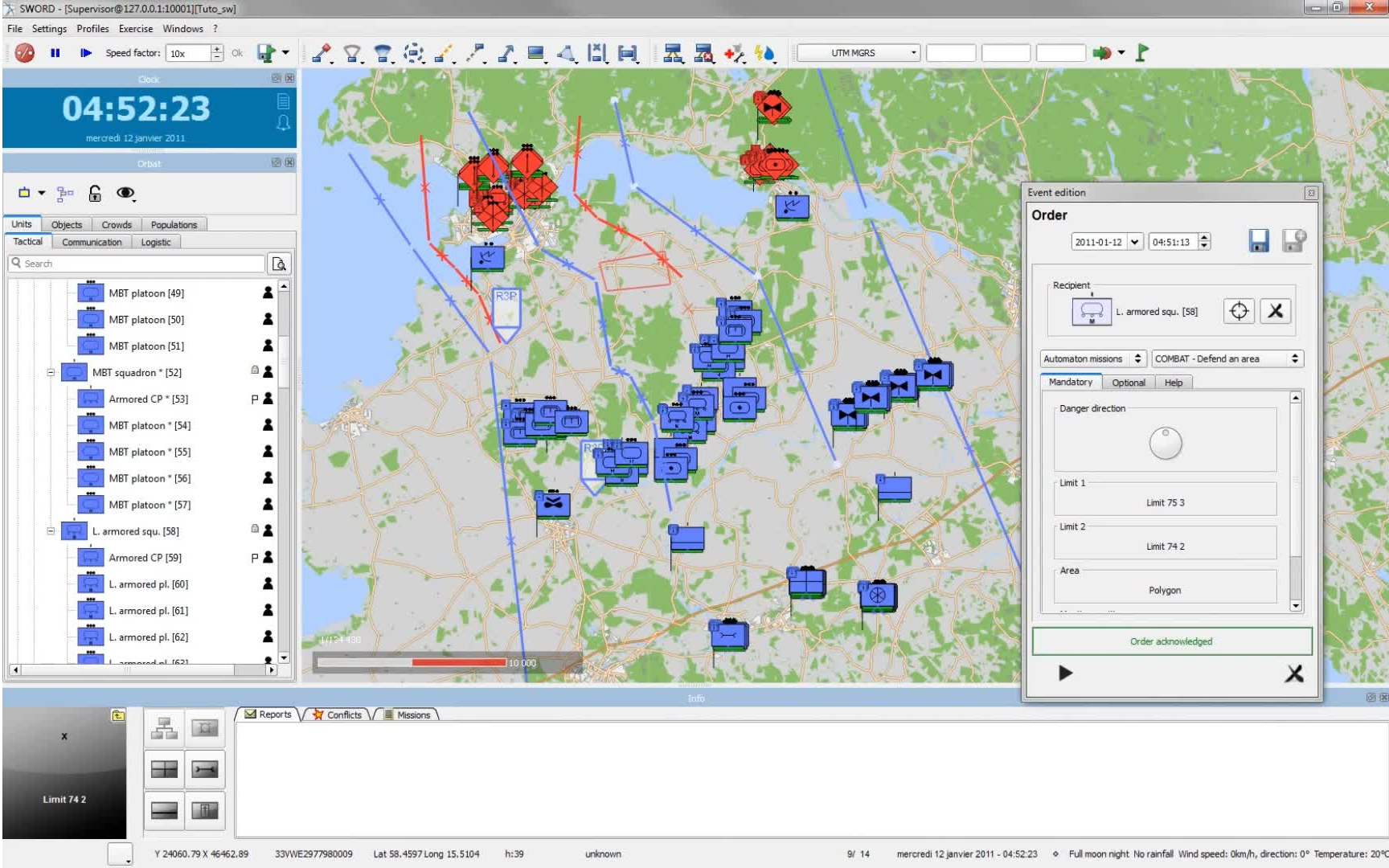Collapse the L. armored squ. [58] tree node

pos(51,531)
